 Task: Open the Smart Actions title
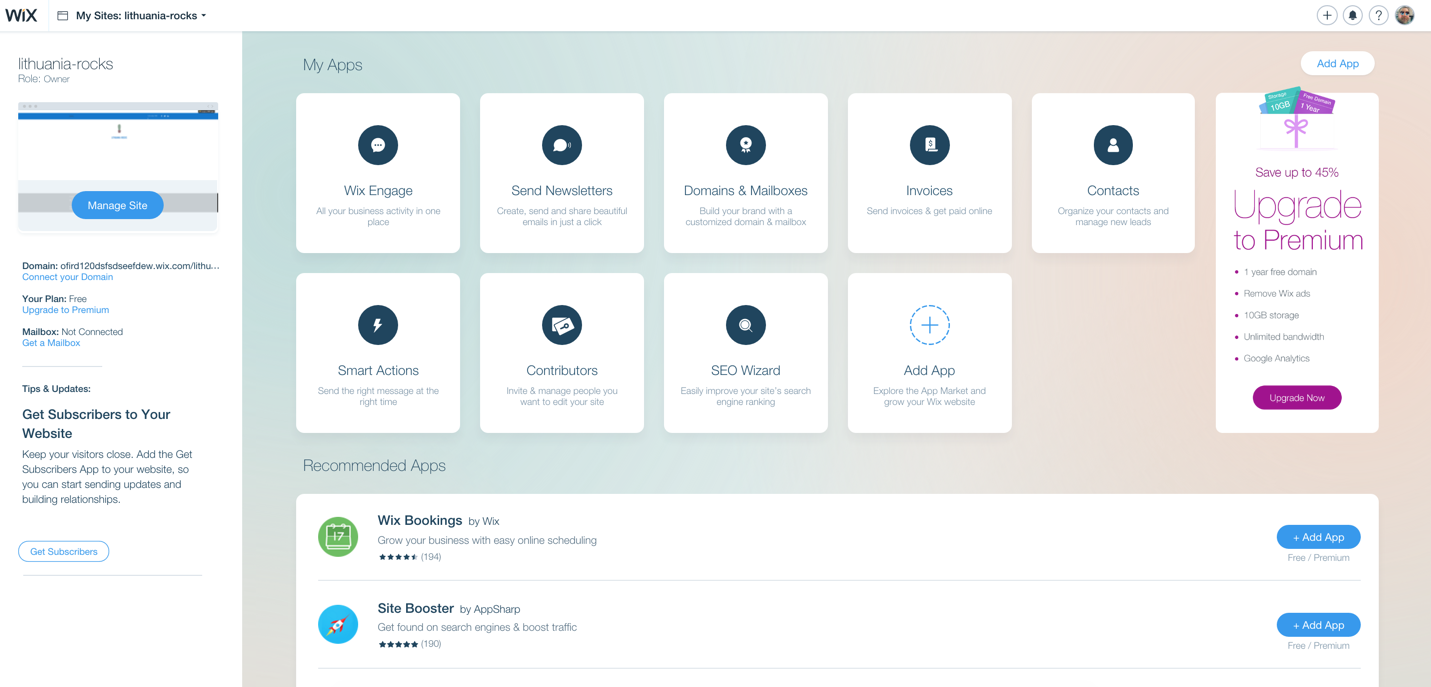378,370
